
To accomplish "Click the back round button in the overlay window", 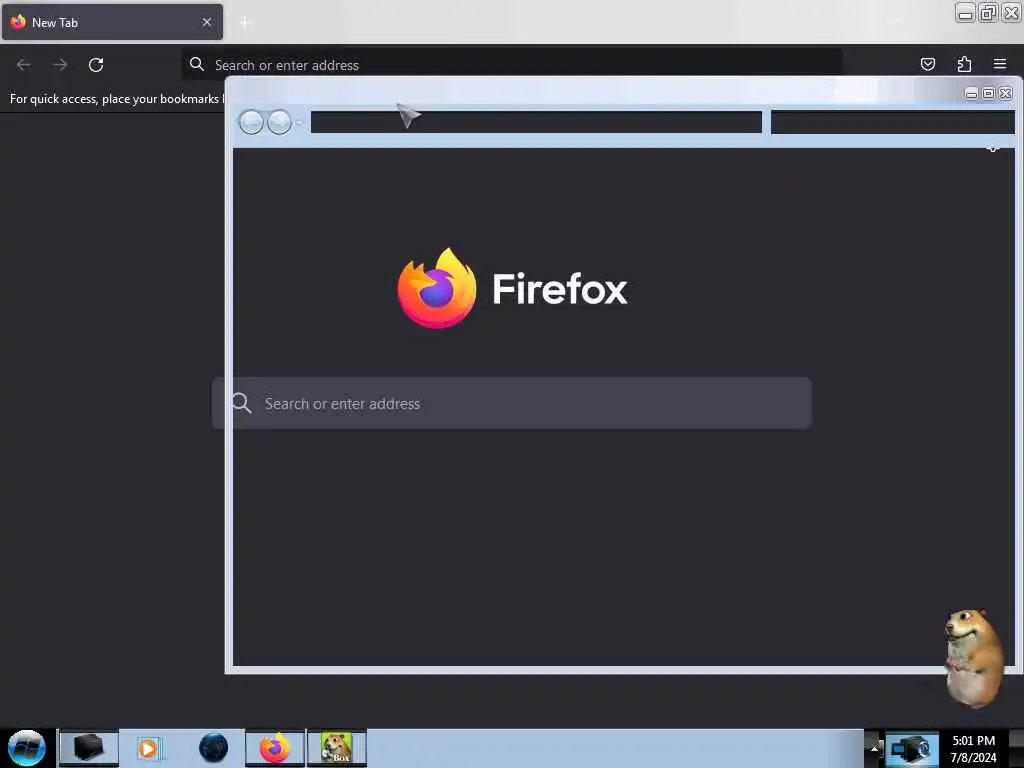I will (251, 122).
